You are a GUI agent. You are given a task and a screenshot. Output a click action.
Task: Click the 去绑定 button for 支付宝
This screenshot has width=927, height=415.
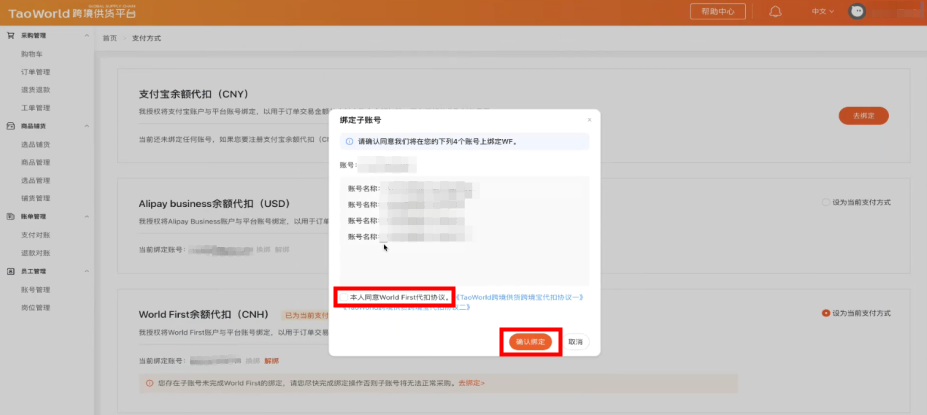(x=863, y=116)
